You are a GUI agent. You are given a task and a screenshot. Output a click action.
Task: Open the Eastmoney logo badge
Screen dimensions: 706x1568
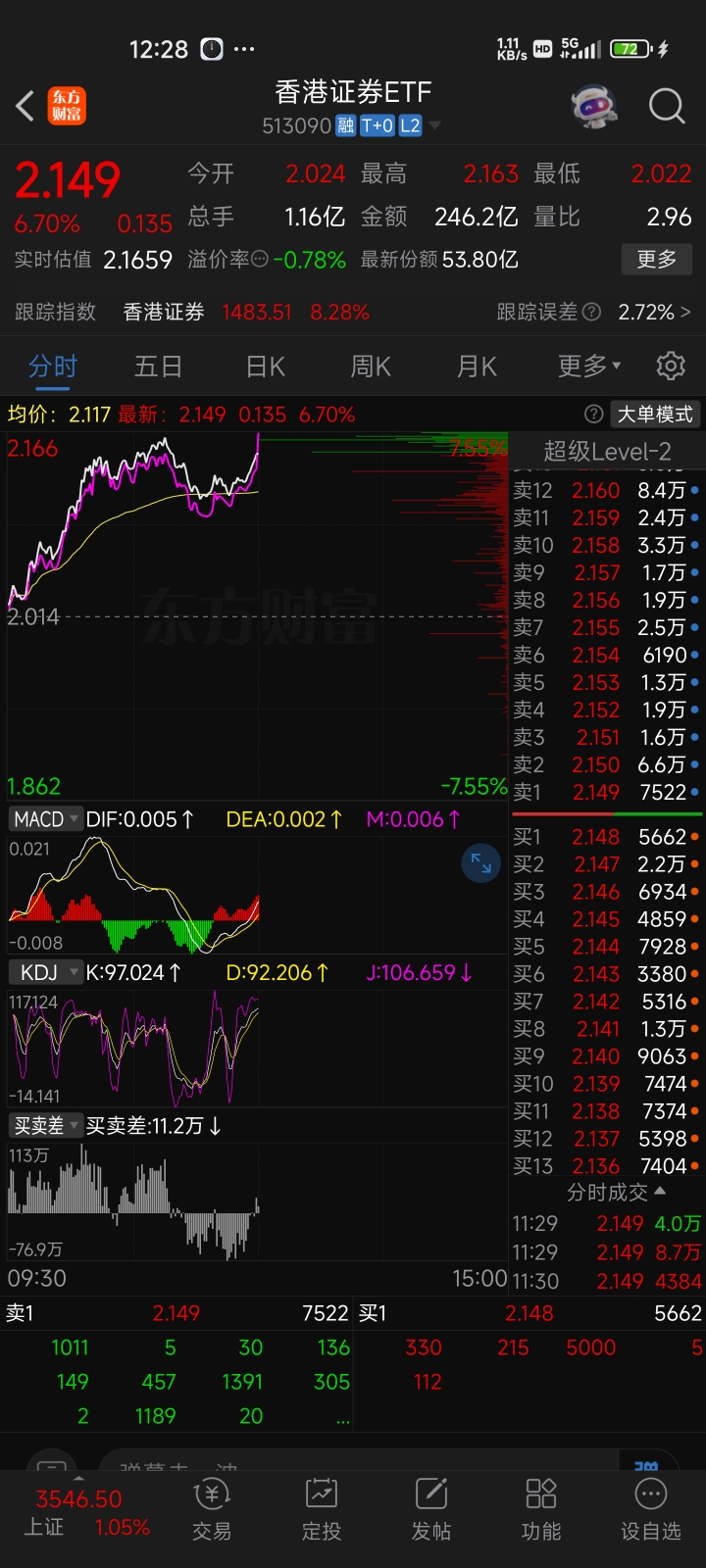(67, 106)
